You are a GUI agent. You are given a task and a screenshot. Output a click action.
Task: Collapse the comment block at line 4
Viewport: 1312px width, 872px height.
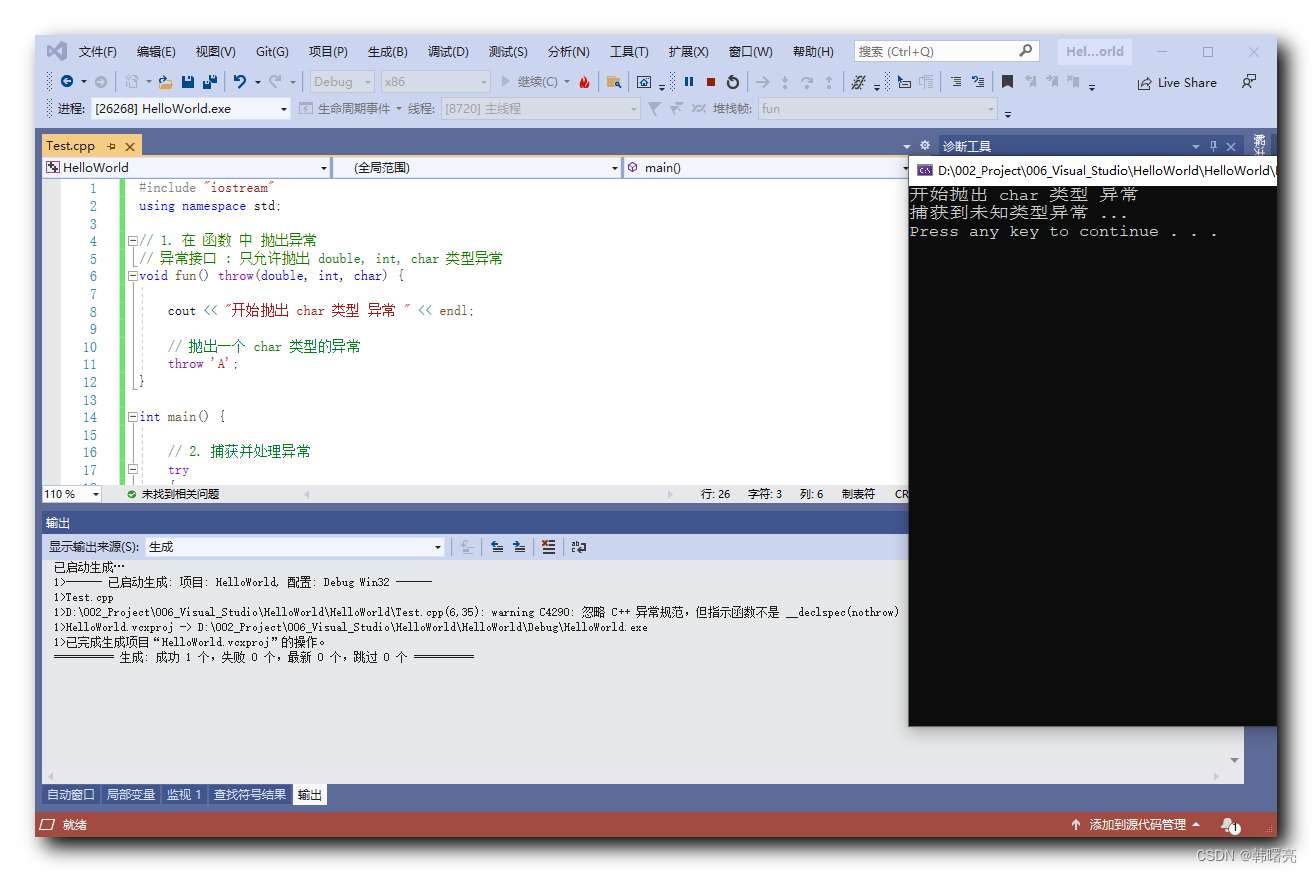click(133, 241)
